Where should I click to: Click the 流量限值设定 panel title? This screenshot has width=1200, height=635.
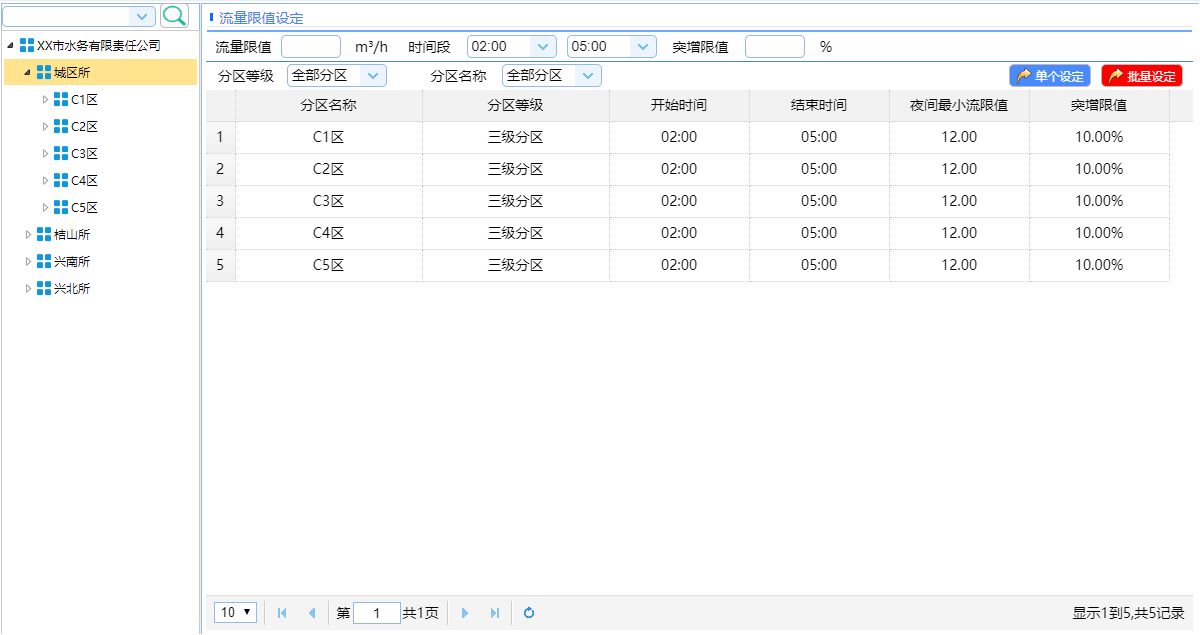coord(261,18)
